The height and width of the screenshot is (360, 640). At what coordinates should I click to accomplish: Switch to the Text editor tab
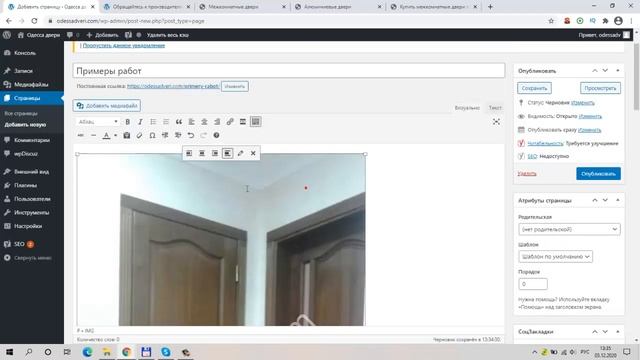[495, 108]
